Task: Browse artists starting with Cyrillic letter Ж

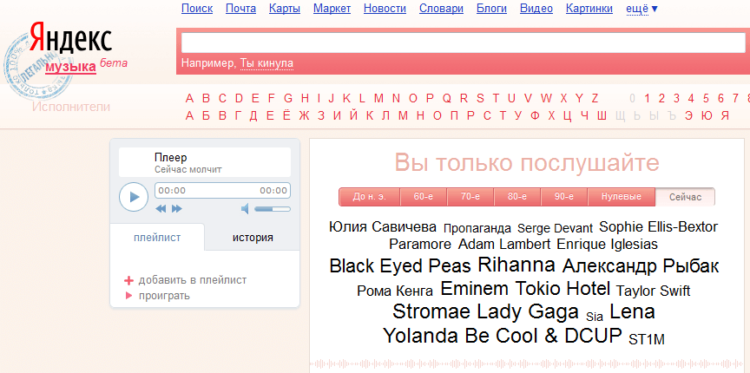Action: click(304, 116)
